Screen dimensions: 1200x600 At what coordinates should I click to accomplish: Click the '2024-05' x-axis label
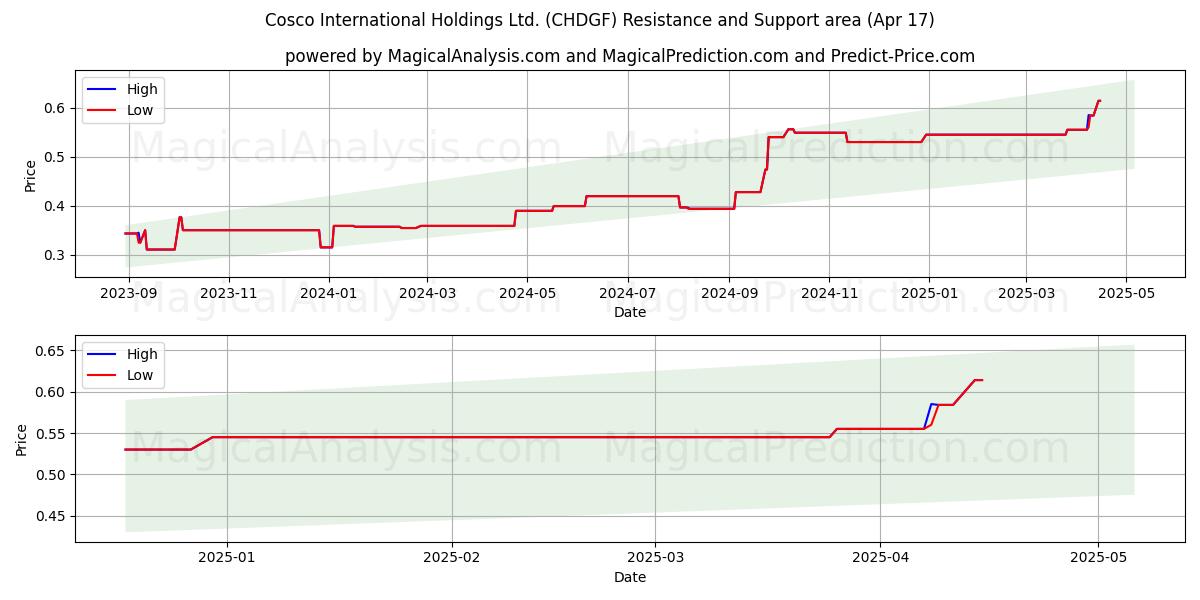(x=527, y=293)
